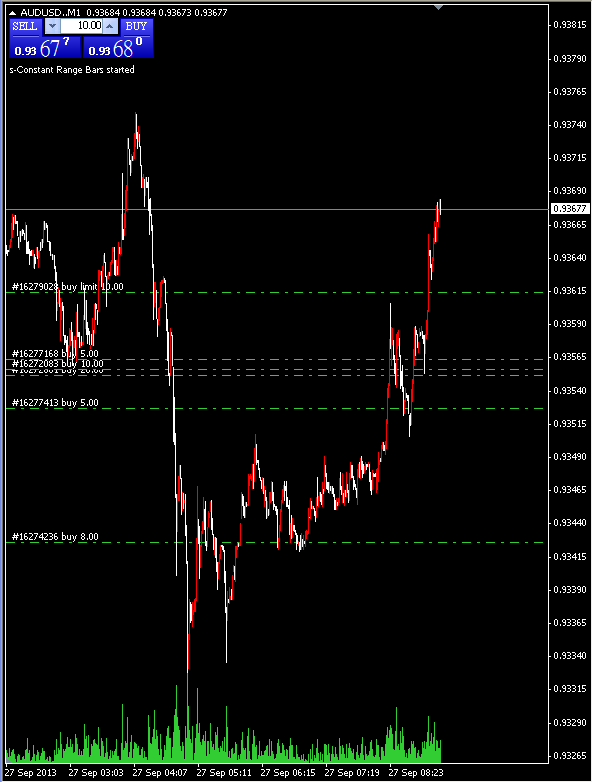The width and height of the screenshot is (593, 782).
Task: Decrease trade volume with down arrow
Action: [x=52, y=26]
